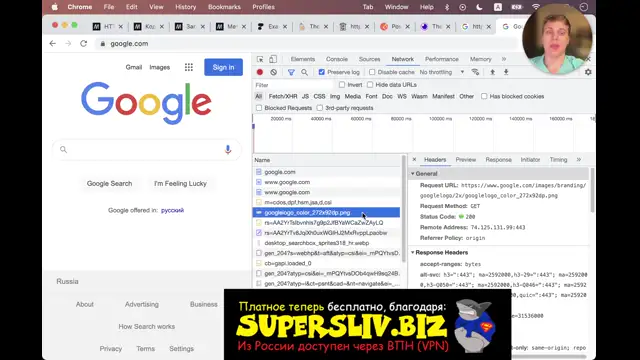Open the Images link
This screenshot has height=360, width=640.
[160, 67]
